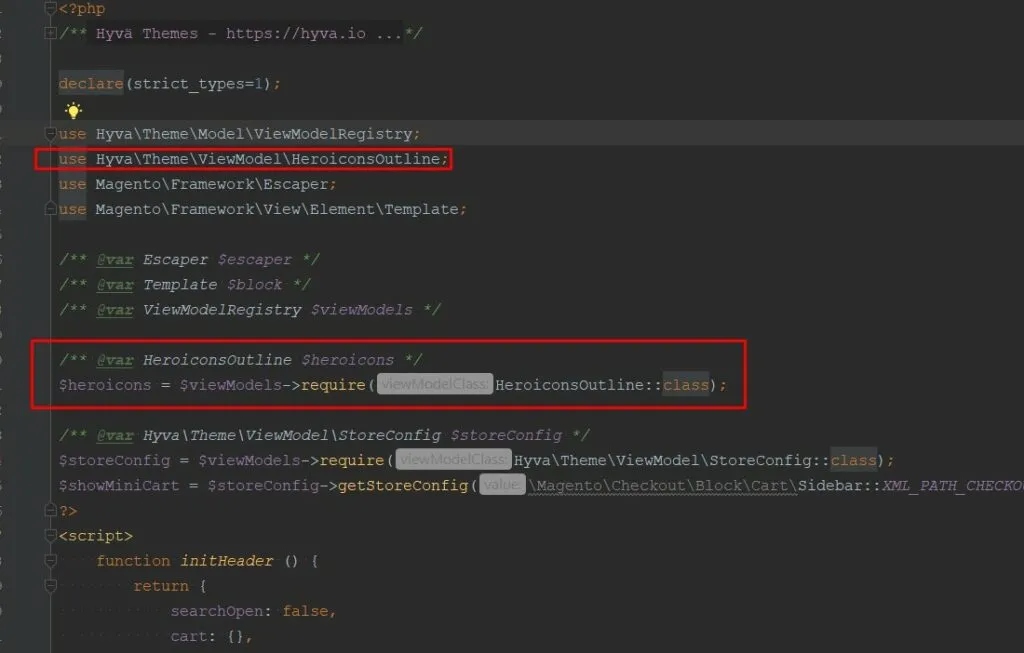The width and height of the screenshot is (1024, 653).
Task: Click the yellow lightbulb quick-fix icon
Action: click(x=73, y=111)
